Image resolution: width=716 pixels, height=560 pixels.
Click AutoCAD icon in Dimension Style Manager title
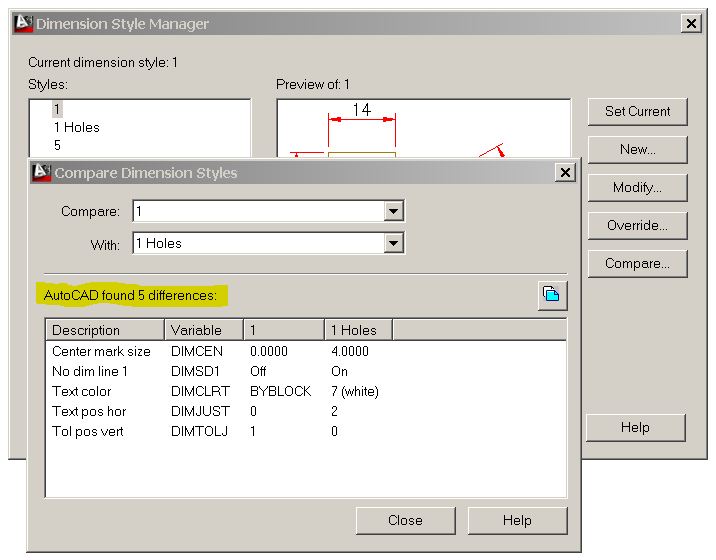tap(23, 23)
